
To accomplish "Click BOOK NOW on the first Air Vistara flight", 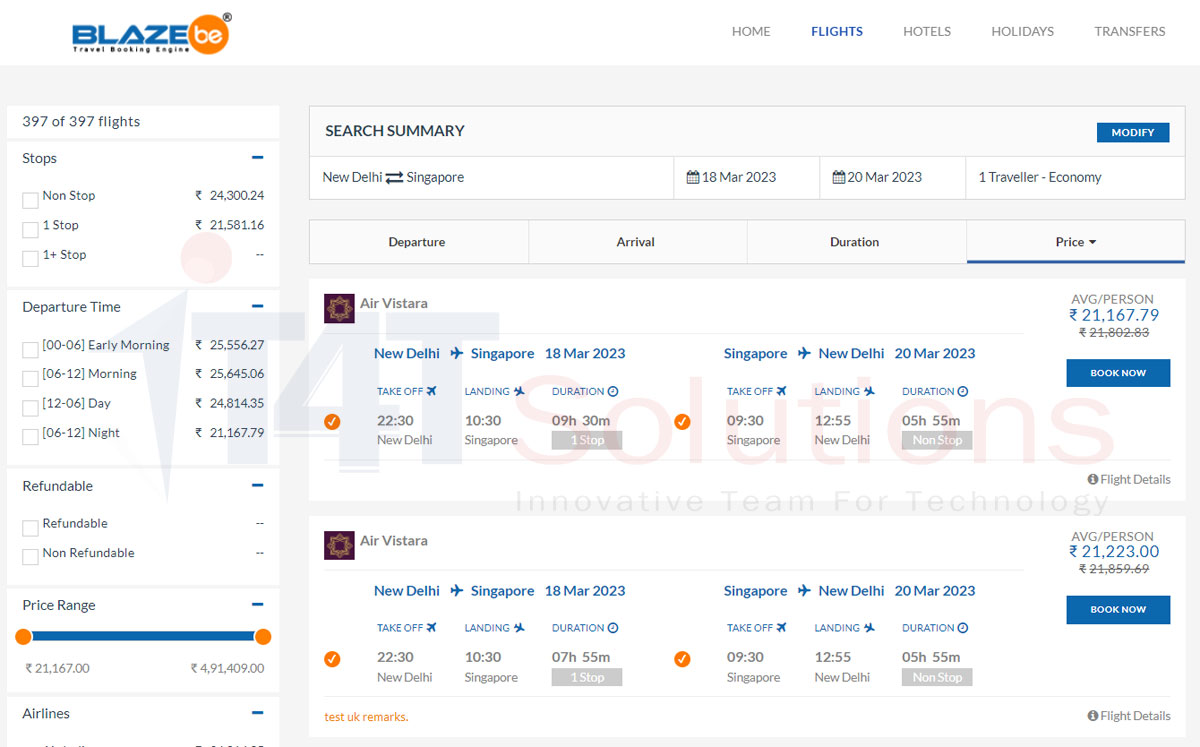I will (x=1117, y=372).
